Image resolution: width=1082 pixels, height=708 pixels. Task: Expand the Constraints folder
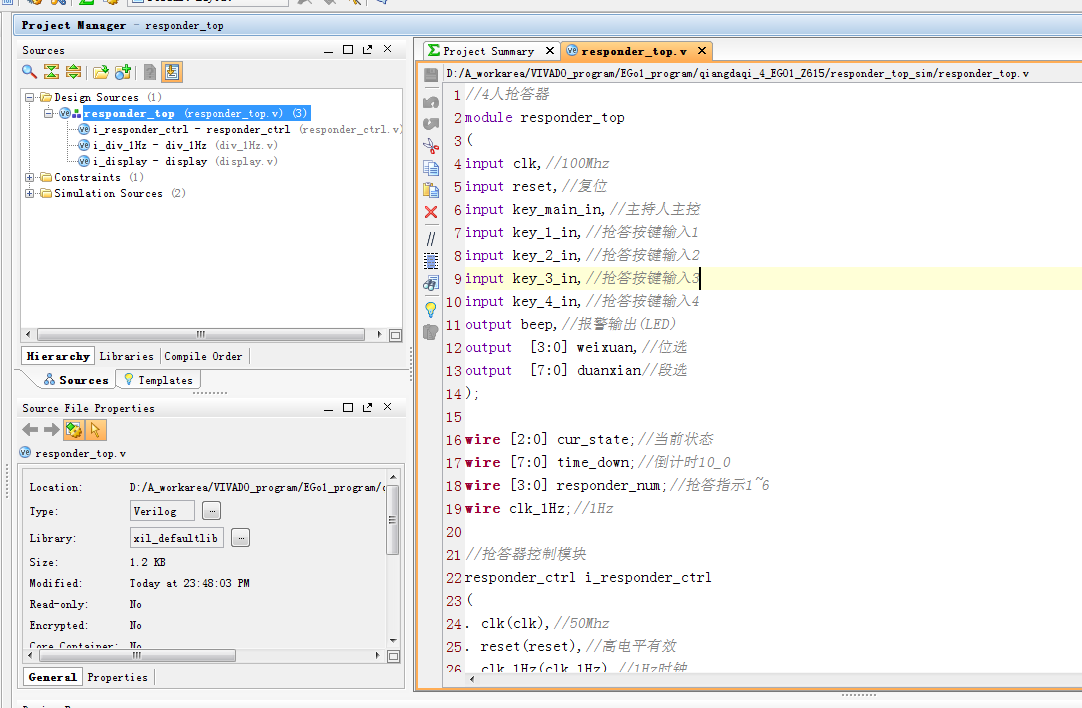click(30, 177)
